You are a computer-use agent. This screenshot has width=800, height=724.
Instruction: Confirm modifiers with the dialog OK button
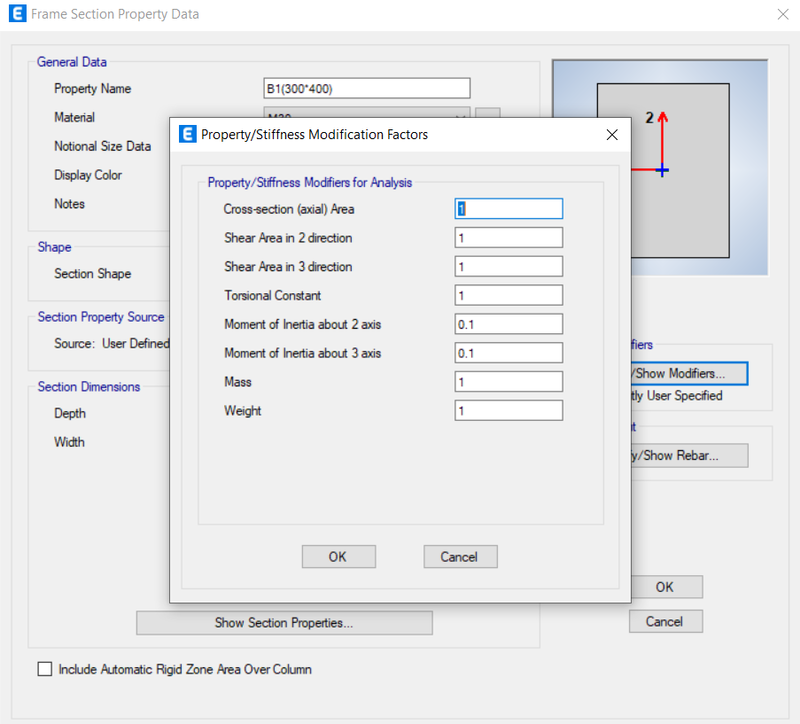pos(339,557)
